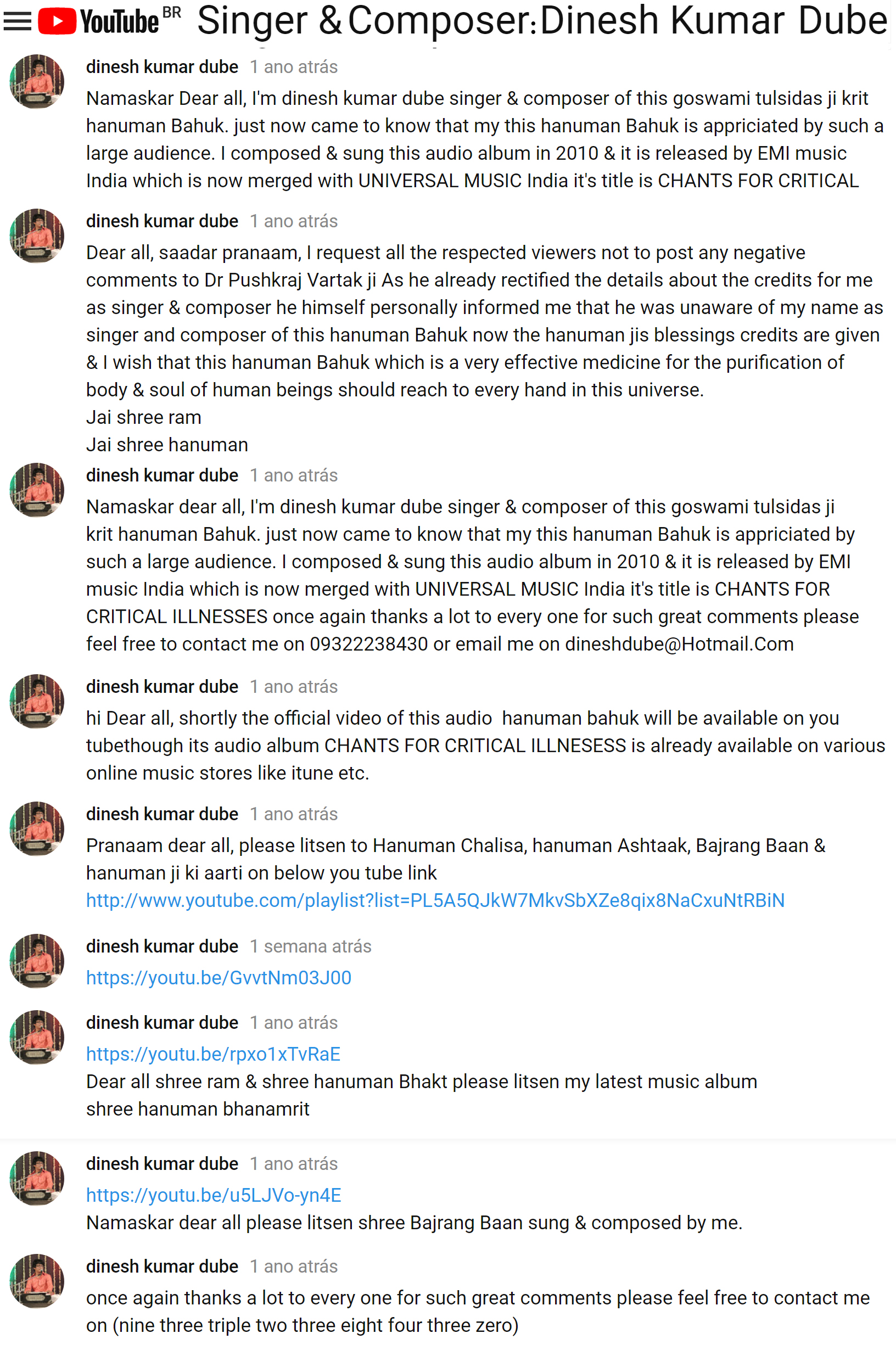Click avatar of the last comment

(x=37, y=1281)
